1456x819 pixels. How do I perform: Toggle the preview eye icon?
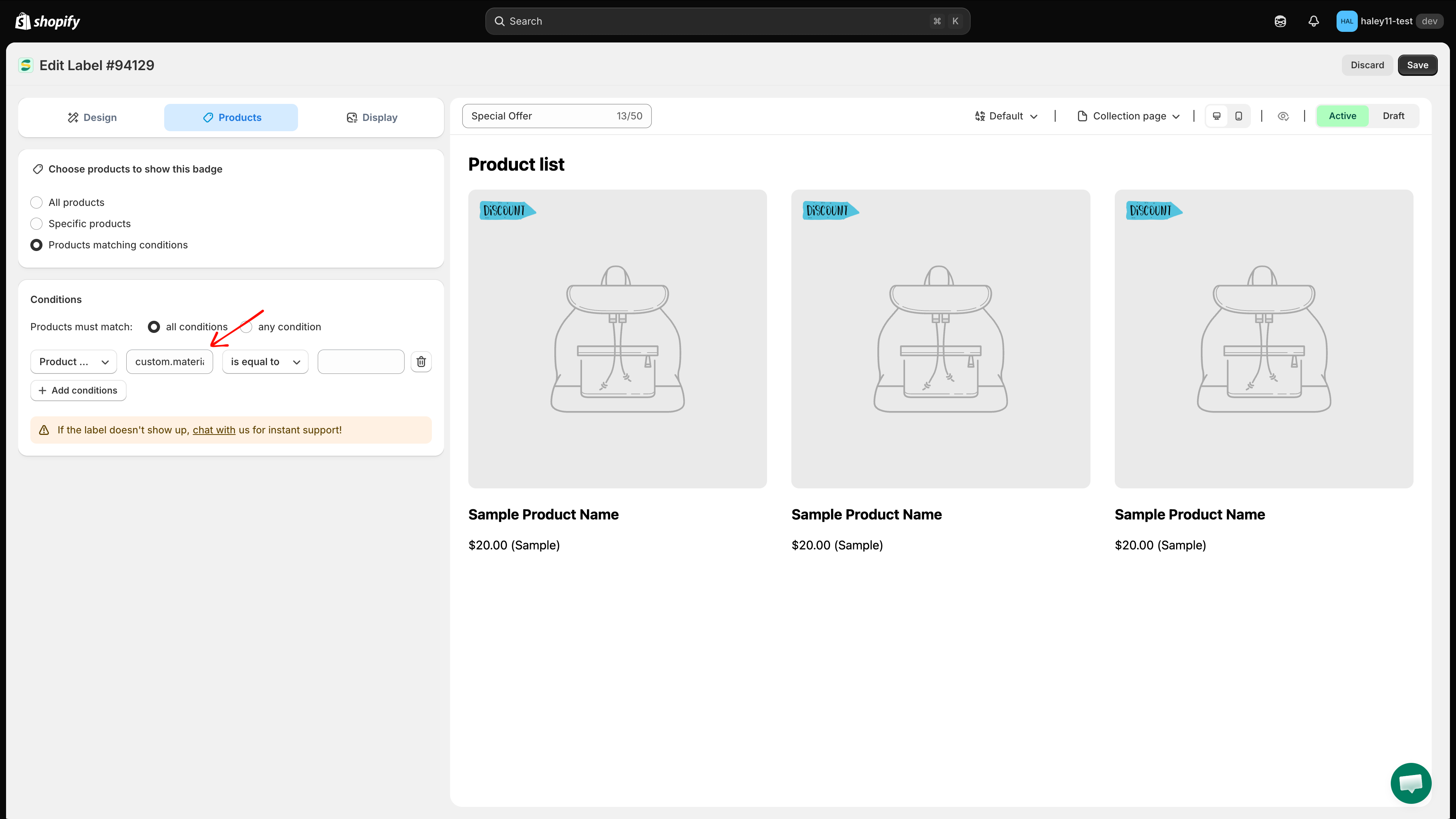(x=1283, y=116)
